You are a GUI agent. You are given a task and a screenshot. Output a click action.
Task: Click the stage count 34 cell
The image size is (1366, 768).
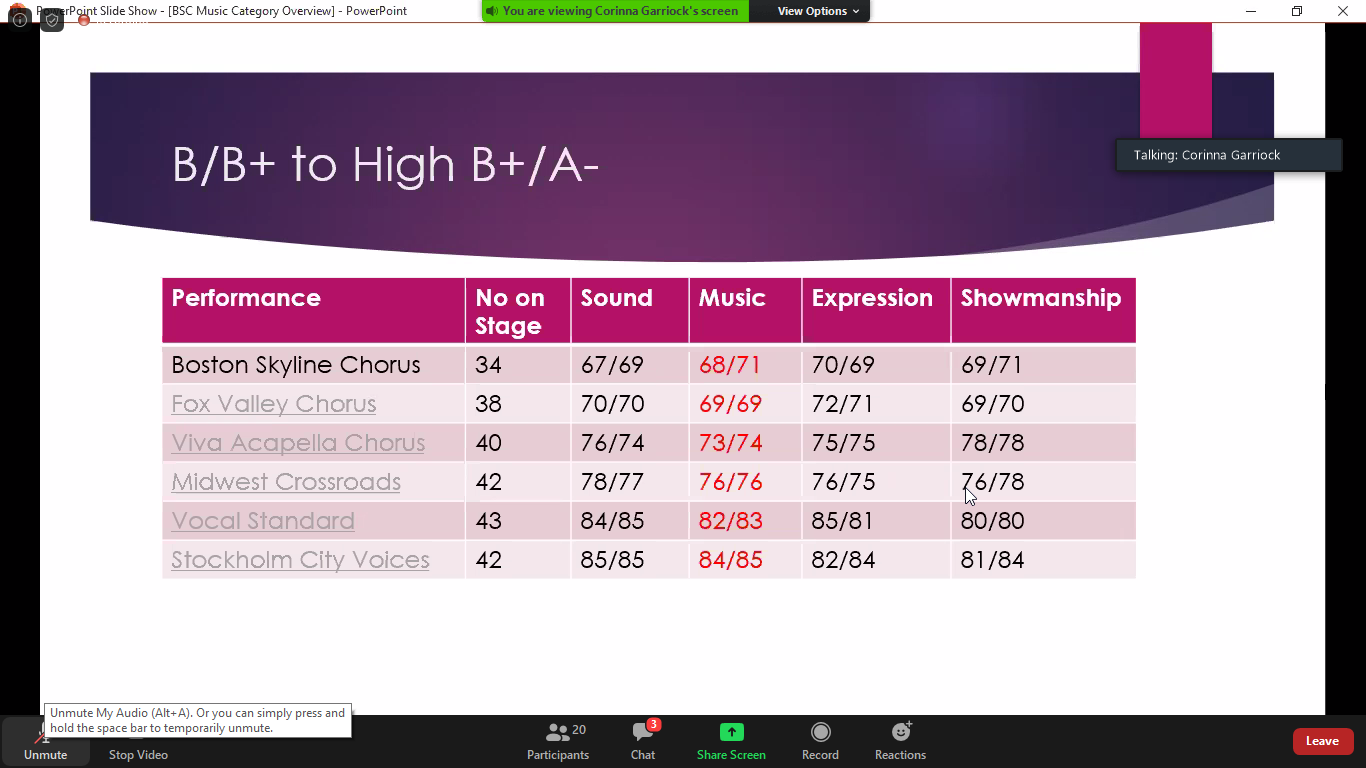pos(518,365)
